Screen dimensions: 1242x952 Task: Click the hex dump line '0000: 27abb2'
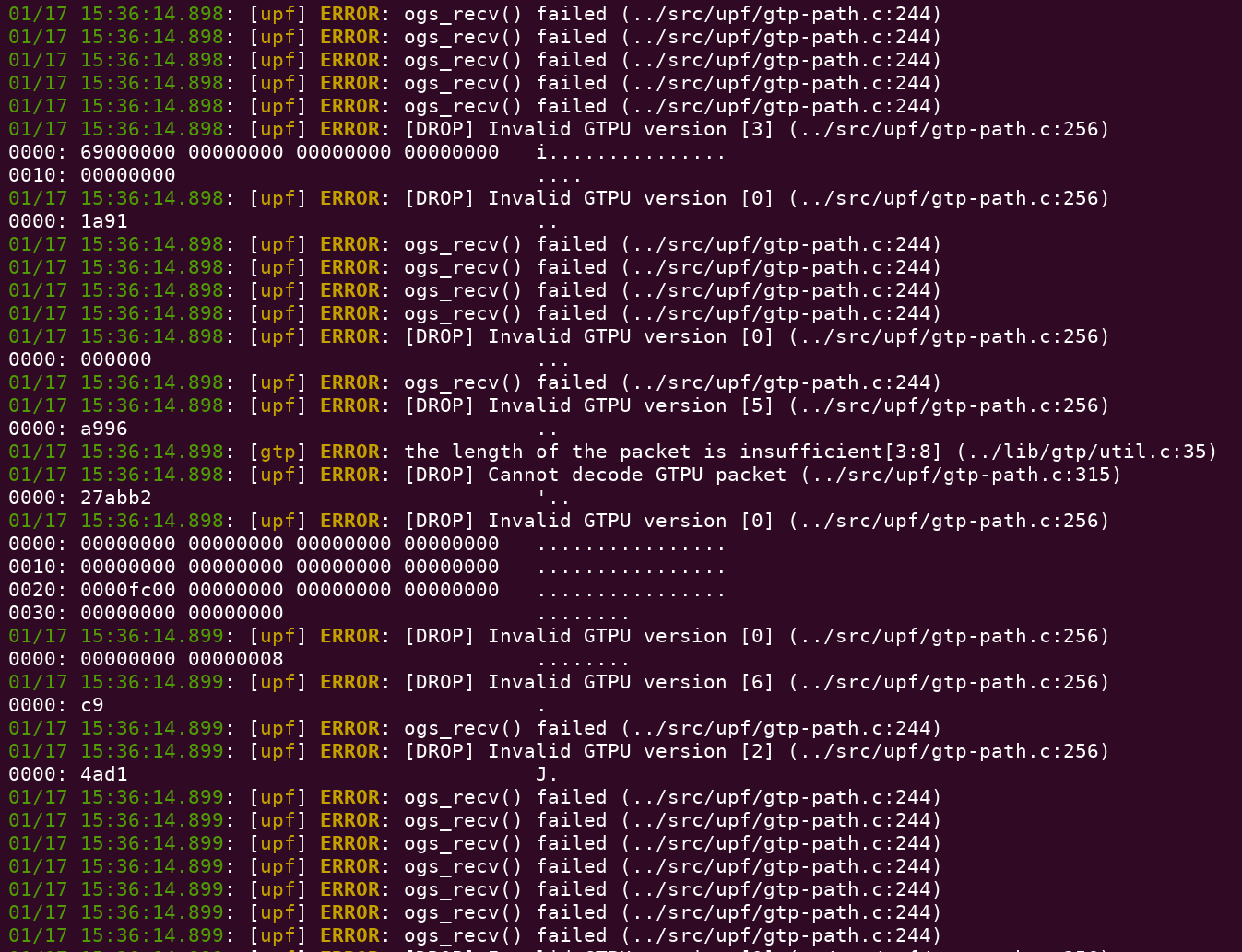[290, 498]
